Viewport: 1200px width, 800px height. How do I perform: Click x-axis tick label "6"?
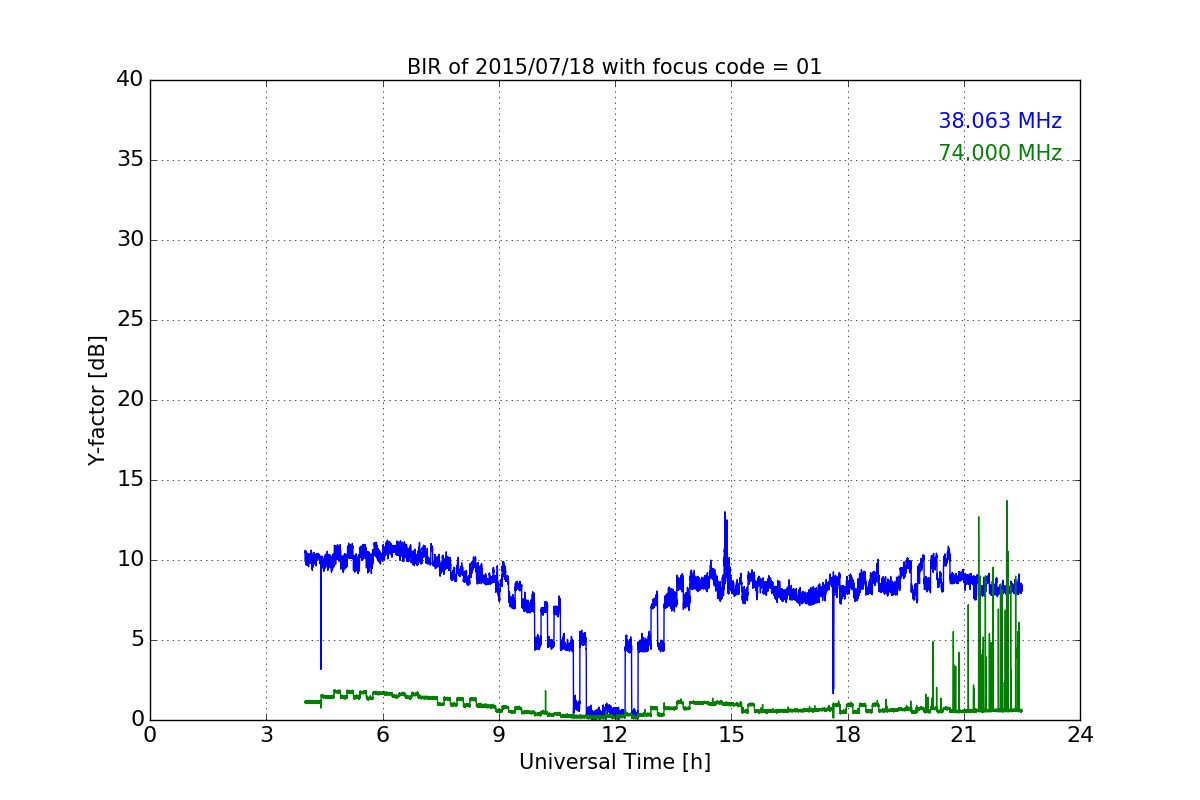click(x=382, y=735)
